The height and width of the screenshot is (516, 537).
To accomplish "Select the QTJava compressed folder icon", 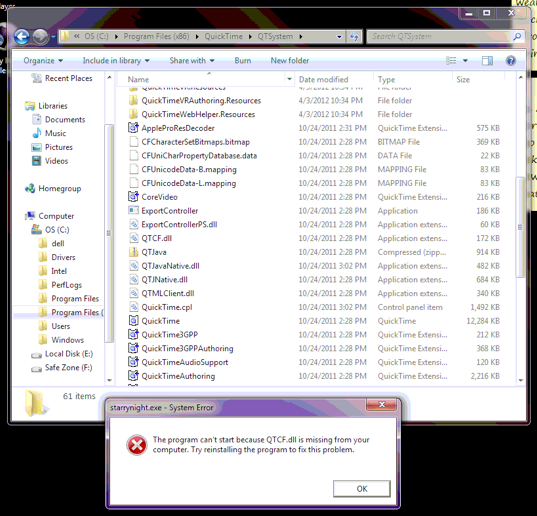I will tap(133, 252).
